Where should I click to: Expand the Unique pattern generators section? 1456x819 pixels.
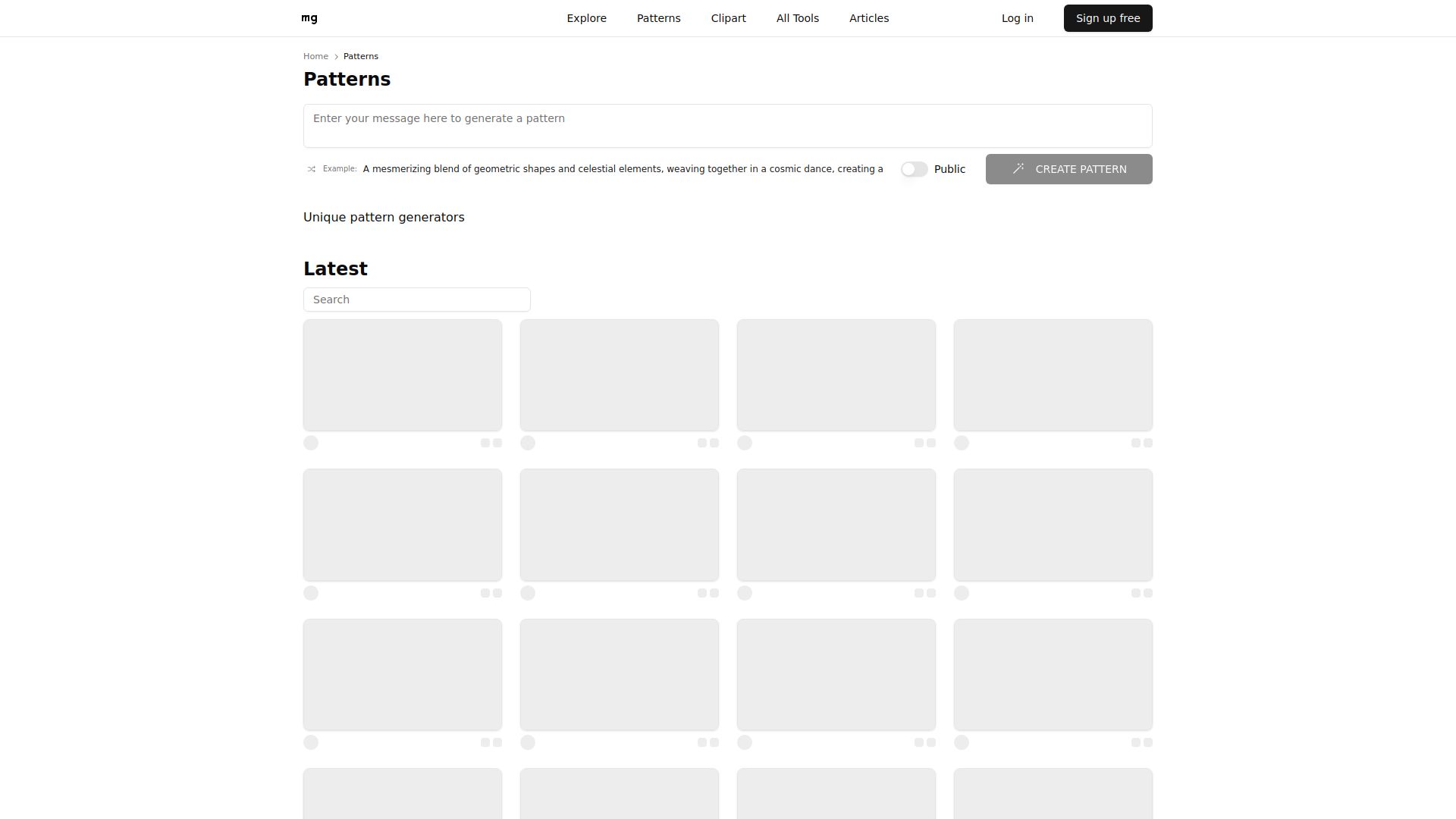click(384, 218)
